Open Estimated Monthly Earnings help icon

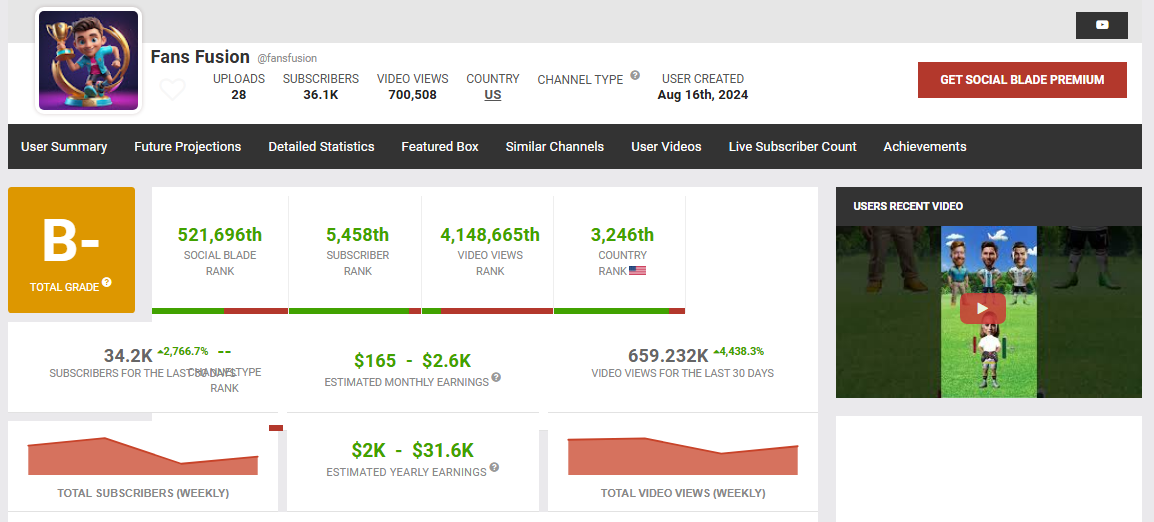click(496, 377)
